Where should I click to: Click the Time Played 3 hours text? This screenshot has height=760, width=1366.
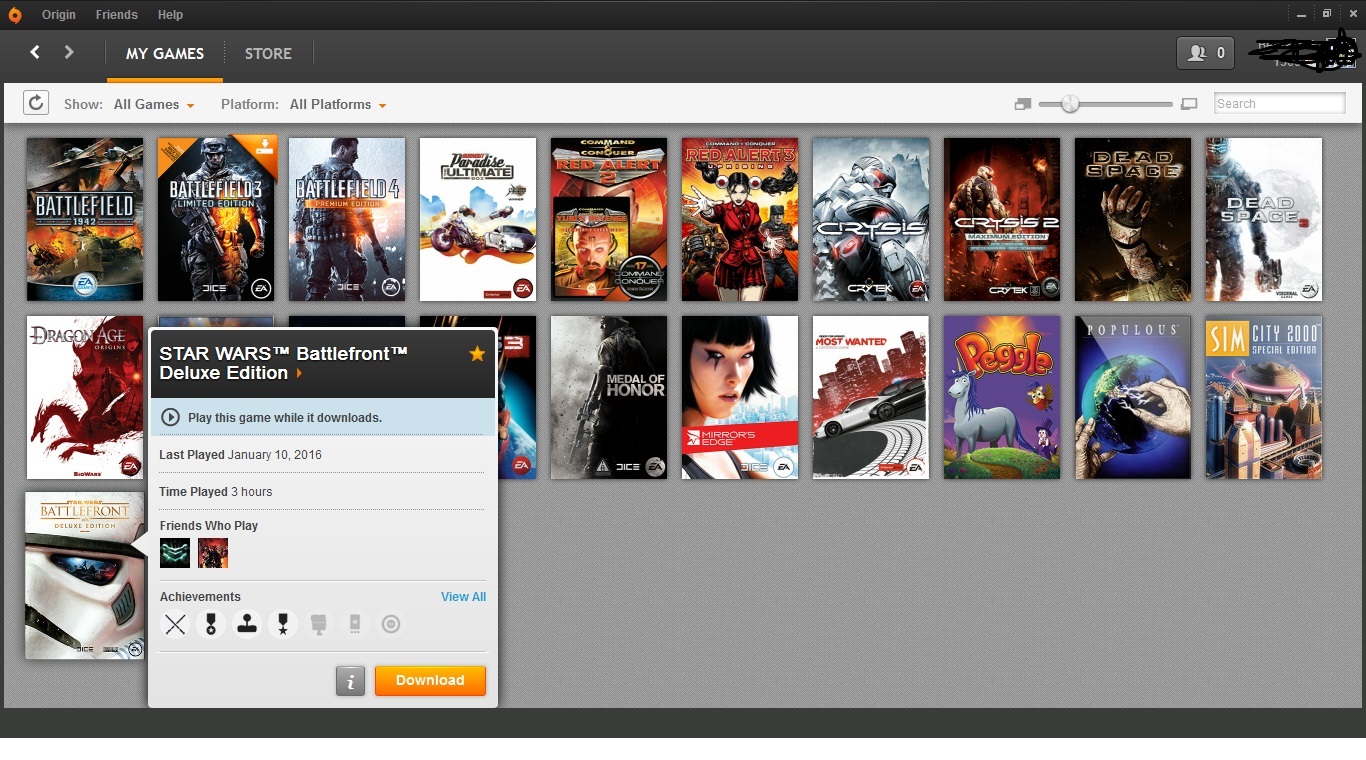click(x=216, y=492)
